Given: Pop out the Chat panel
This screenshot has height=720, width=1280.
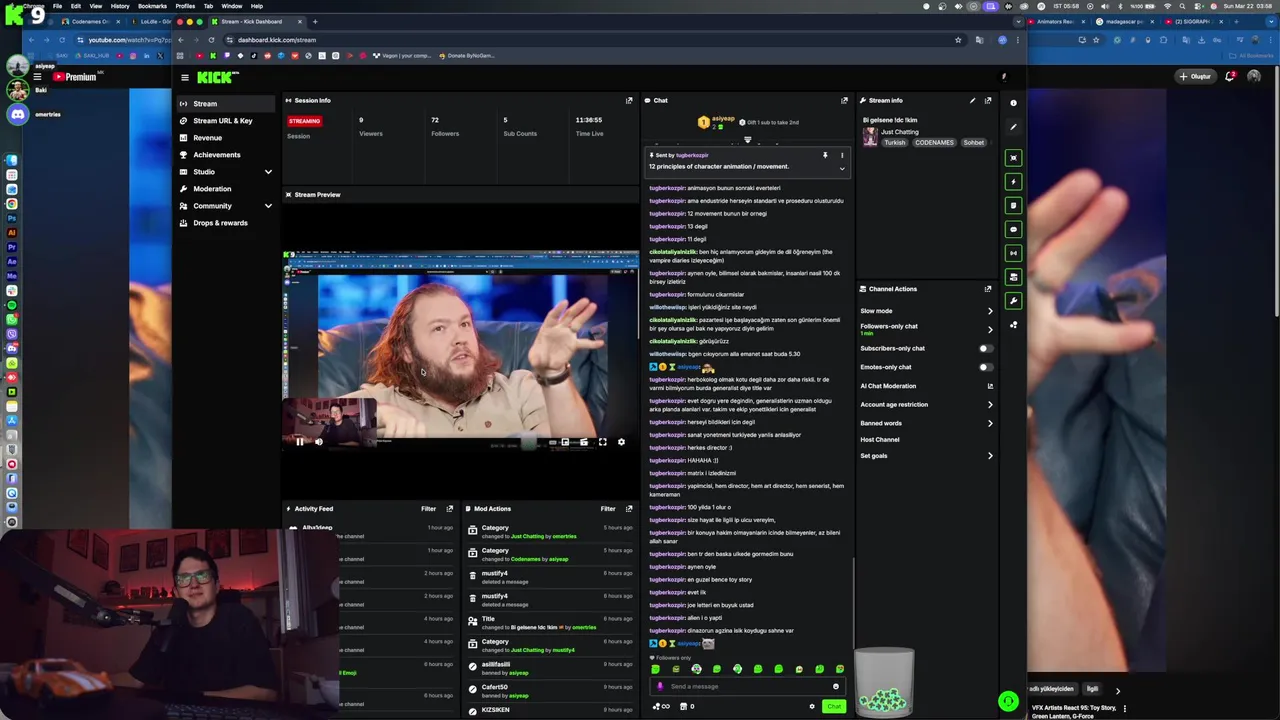Looking at the screenshot, I should [844, 100].
